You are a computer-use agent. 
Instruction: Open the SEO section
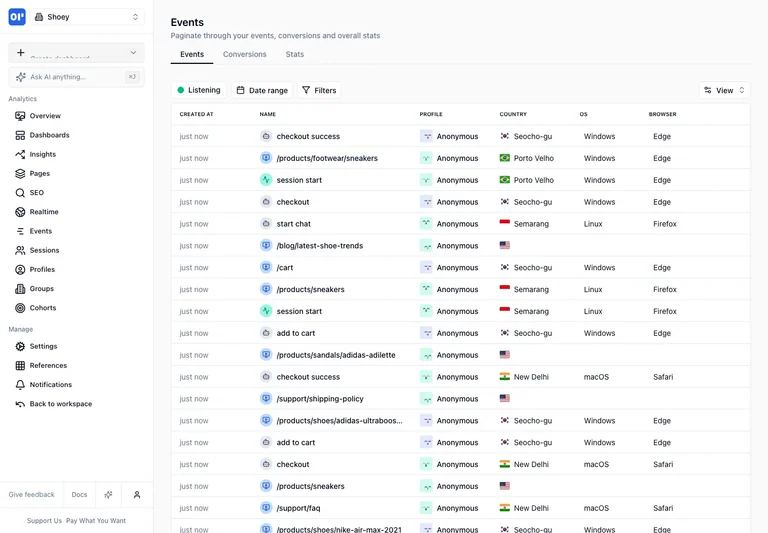click(x=36, y=193)
